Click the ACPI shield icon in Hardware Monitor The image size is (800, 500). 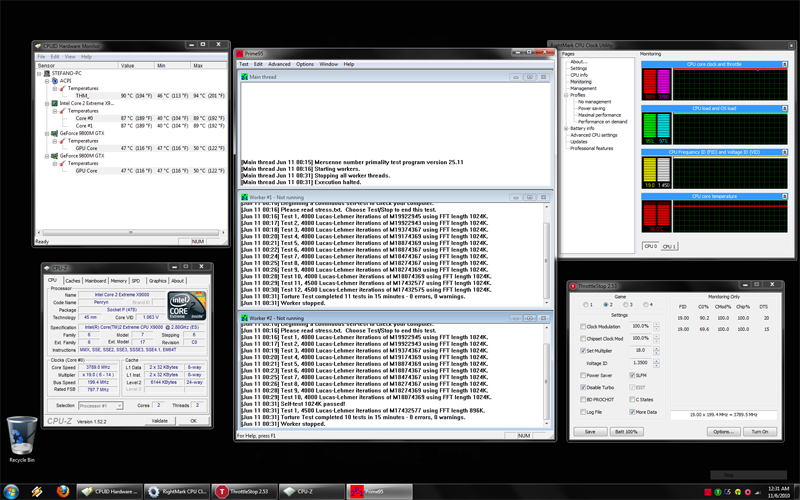click(x=55, y=81)
